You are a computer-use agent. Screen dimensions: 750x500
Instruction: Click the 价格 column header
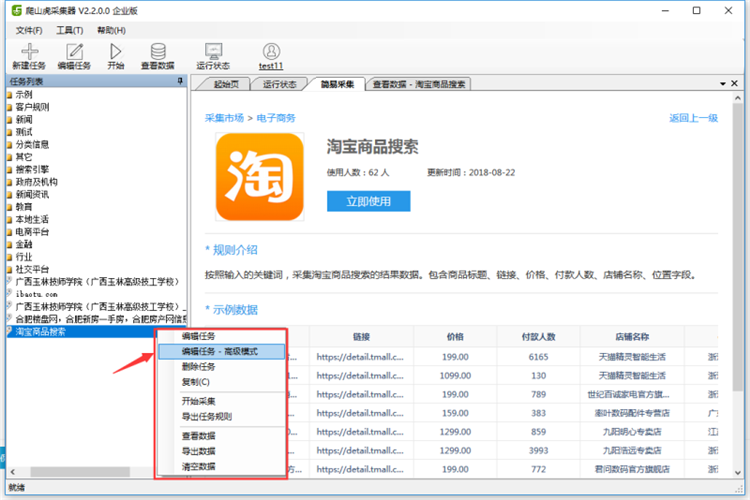coord(455,337)
